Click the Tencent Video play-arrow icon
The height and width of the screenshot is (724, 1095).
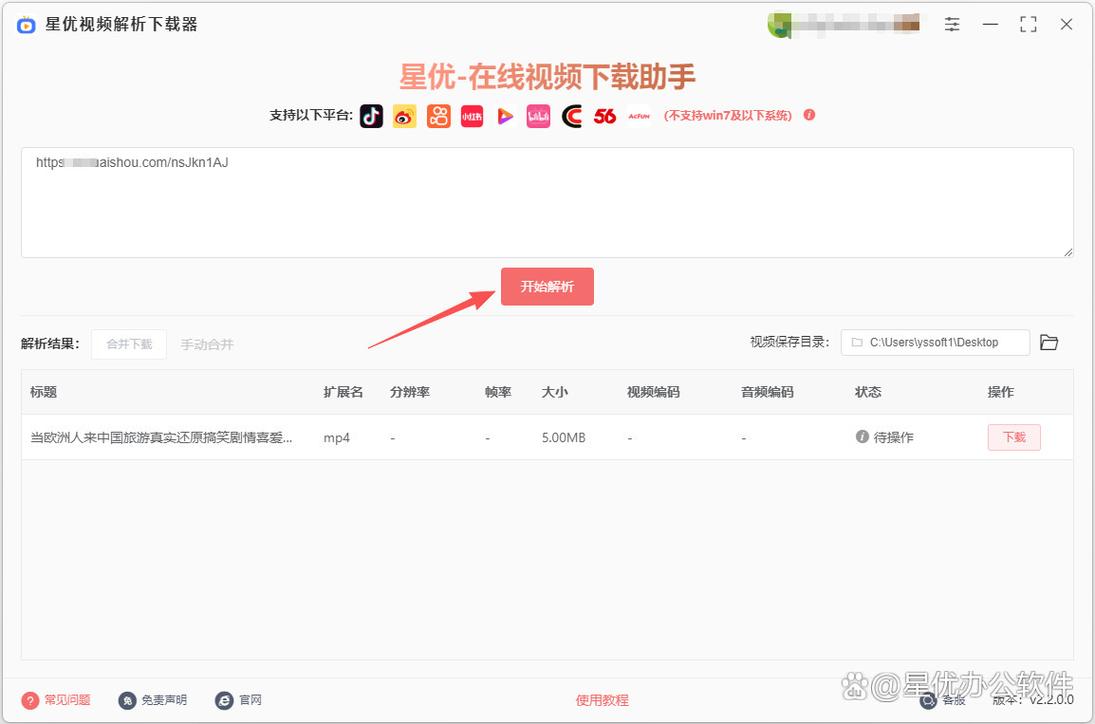[505, 116]
